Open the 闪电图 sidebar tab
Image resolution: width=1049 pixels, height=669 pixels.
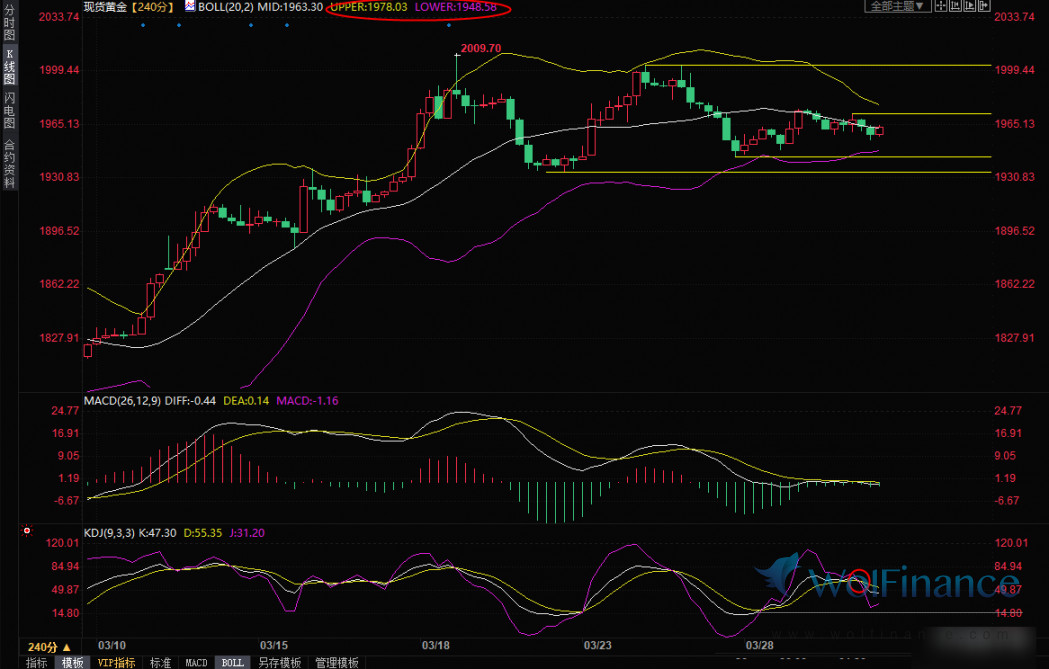9,110
